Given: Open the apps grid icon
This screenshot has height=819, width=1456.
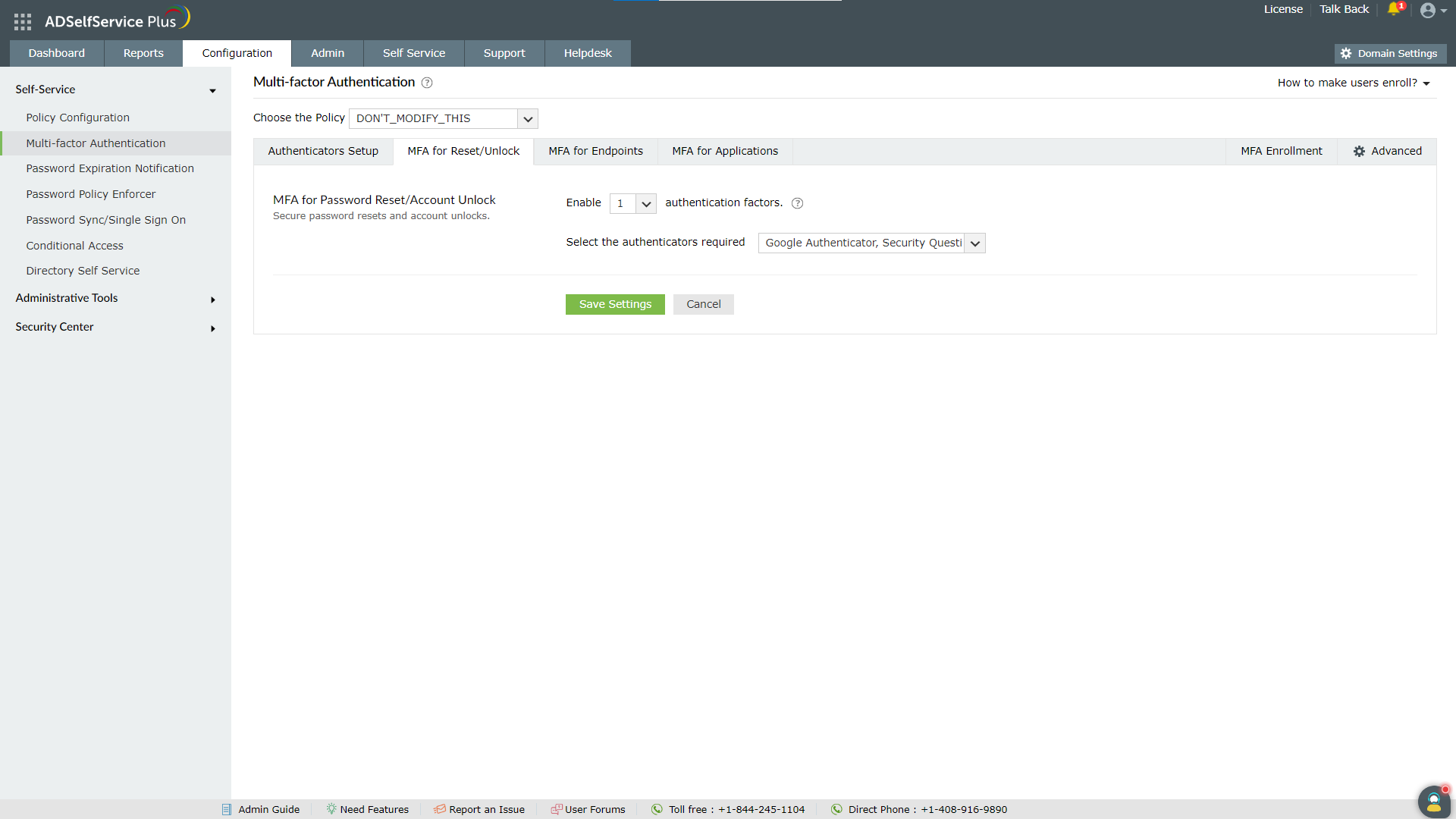Looking at the screenshot, I should 23,22.
